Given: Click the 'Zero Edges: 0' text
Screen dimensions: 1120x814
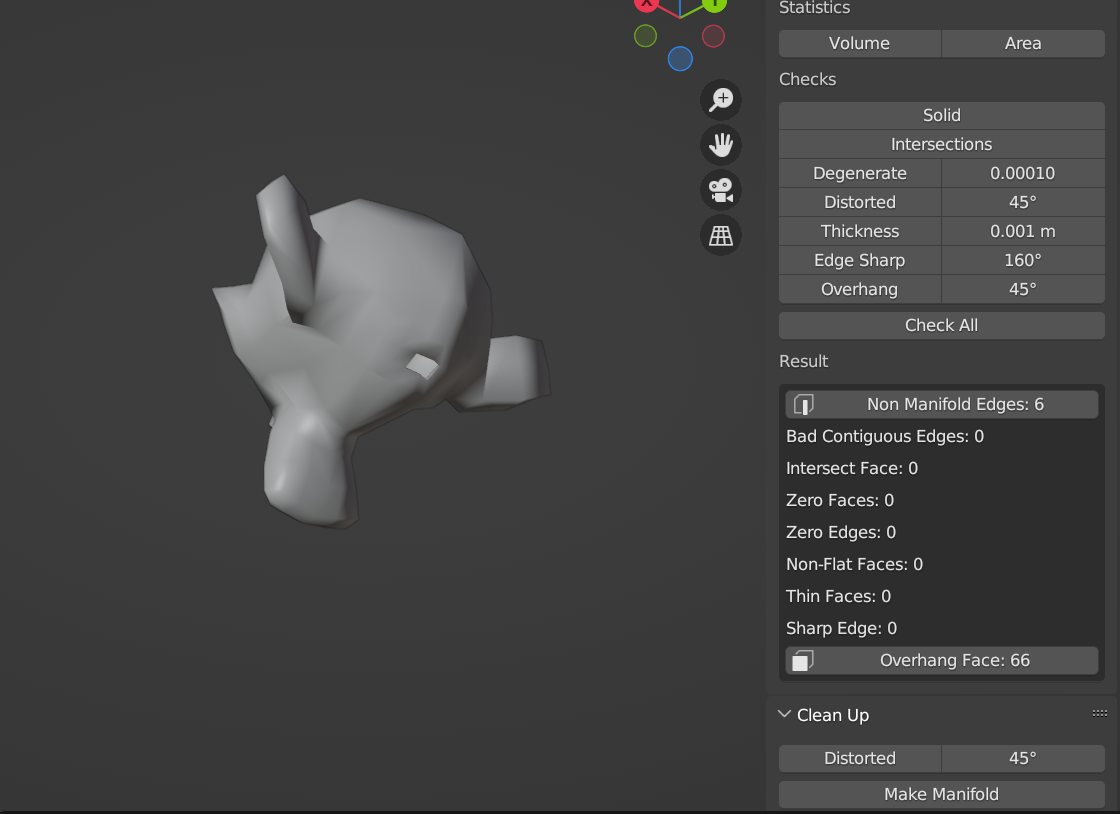Looking at the screenshot, I should (x=841, y=533).
